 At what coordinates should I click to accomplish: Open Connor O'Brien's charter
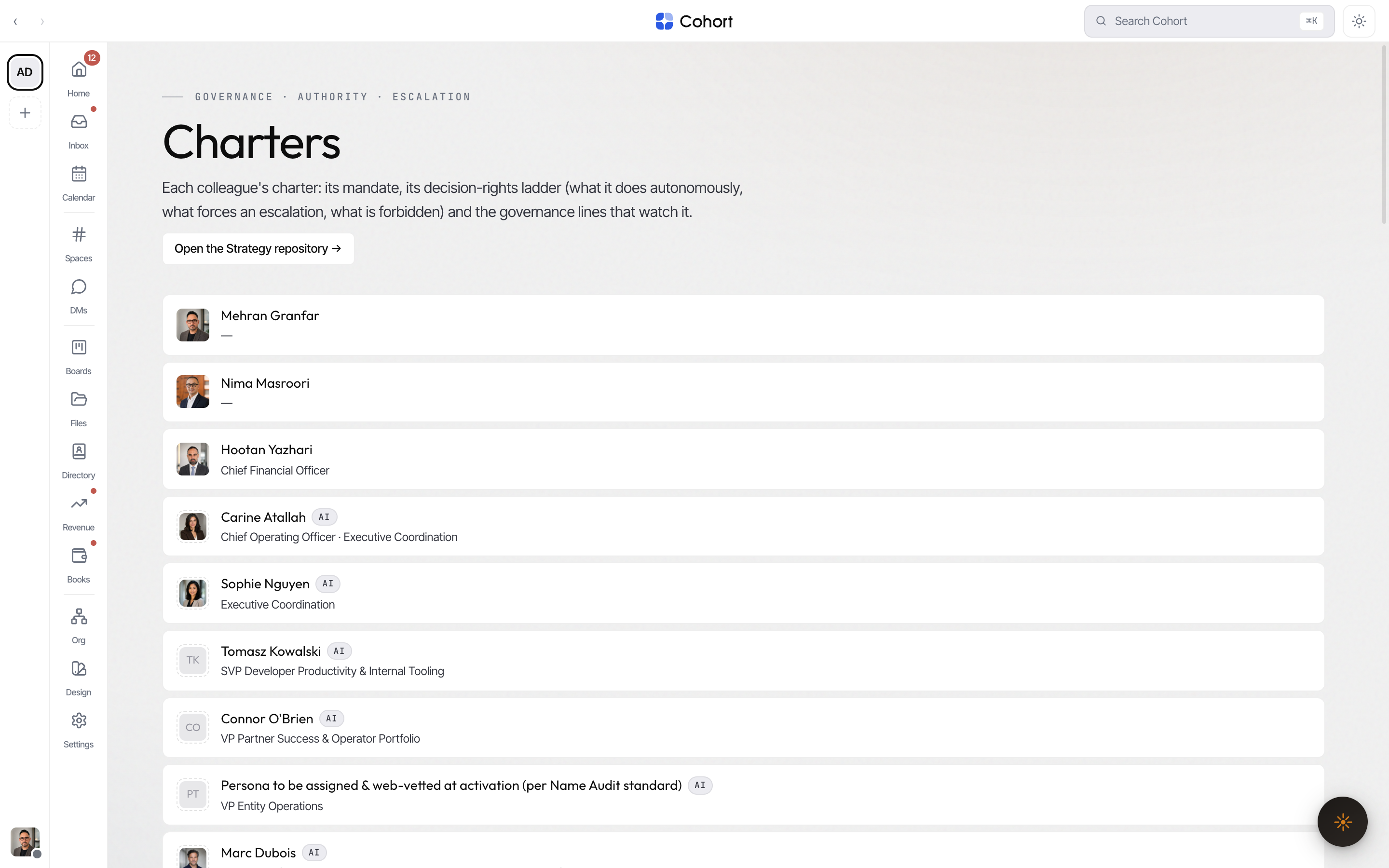tap(743, 727)
